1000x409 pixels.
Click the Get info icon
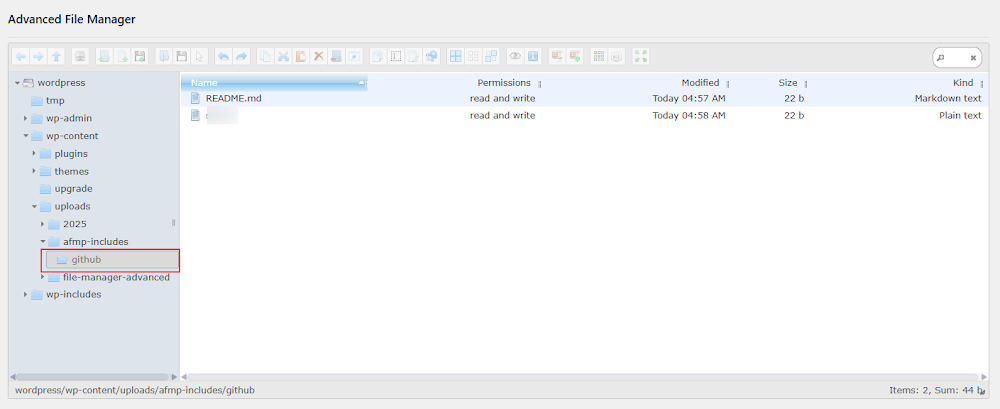pos(533,57)
